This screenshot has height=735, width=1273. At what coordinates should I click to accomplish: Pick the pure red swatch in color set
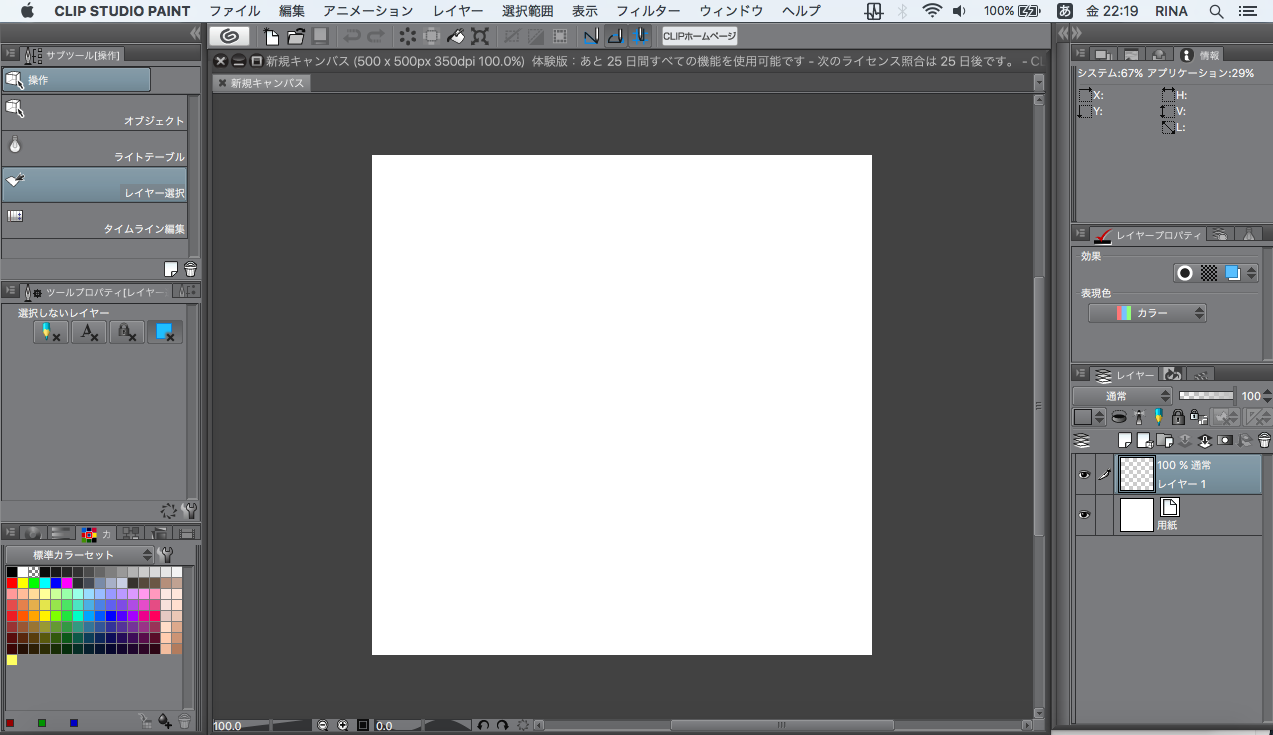point(12,583)
